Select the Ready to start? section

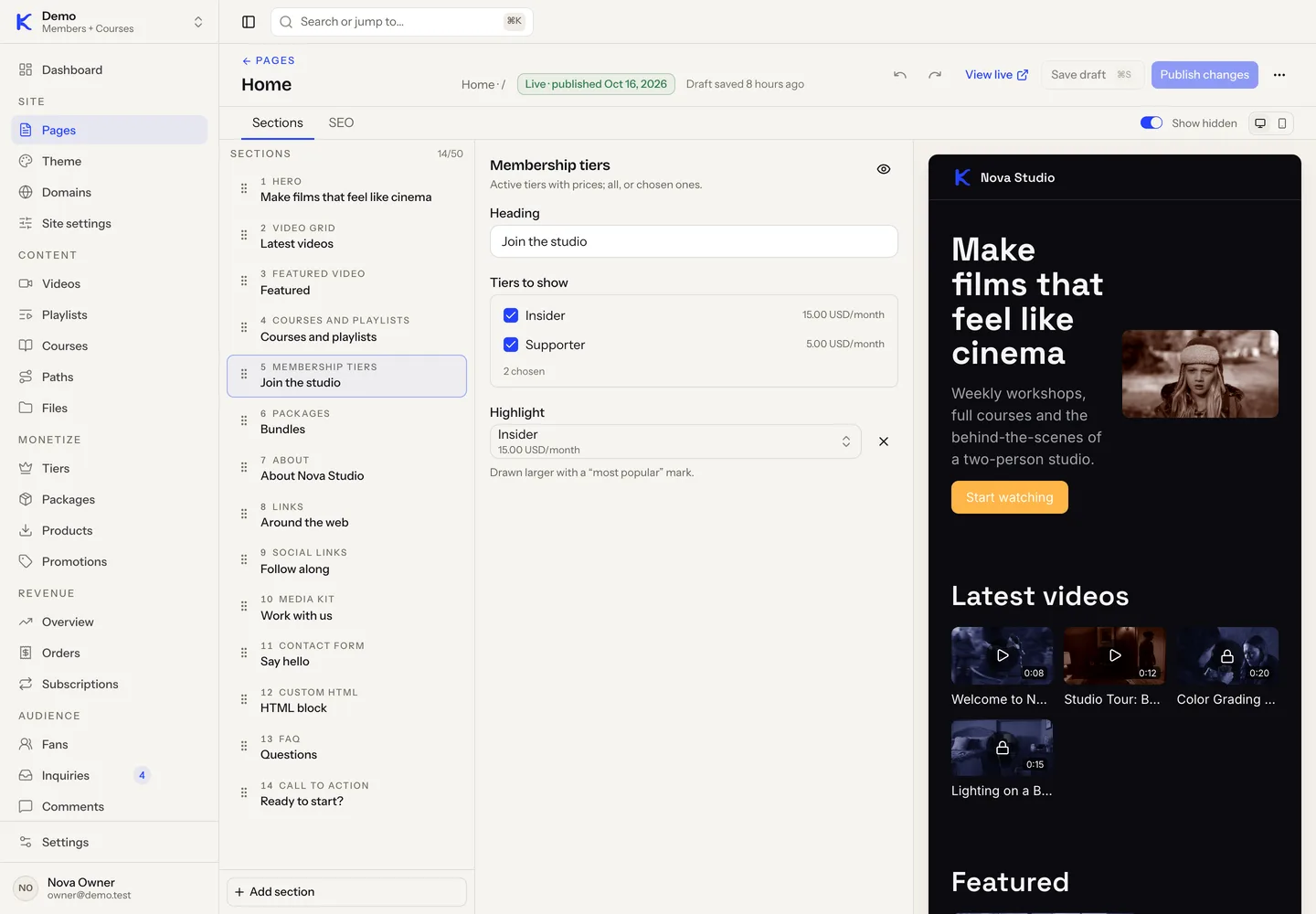pyautogui.click(x=346, y=793)
